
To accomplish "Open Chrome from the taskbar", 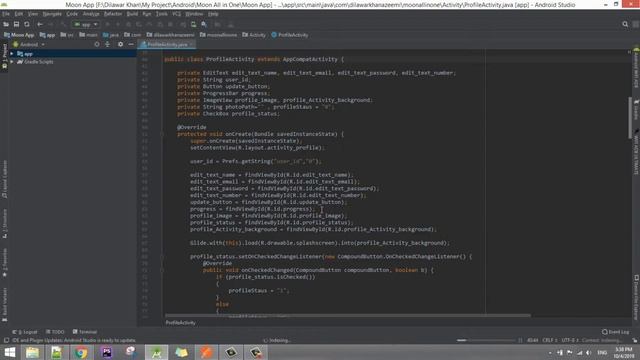I will (81, 352).
